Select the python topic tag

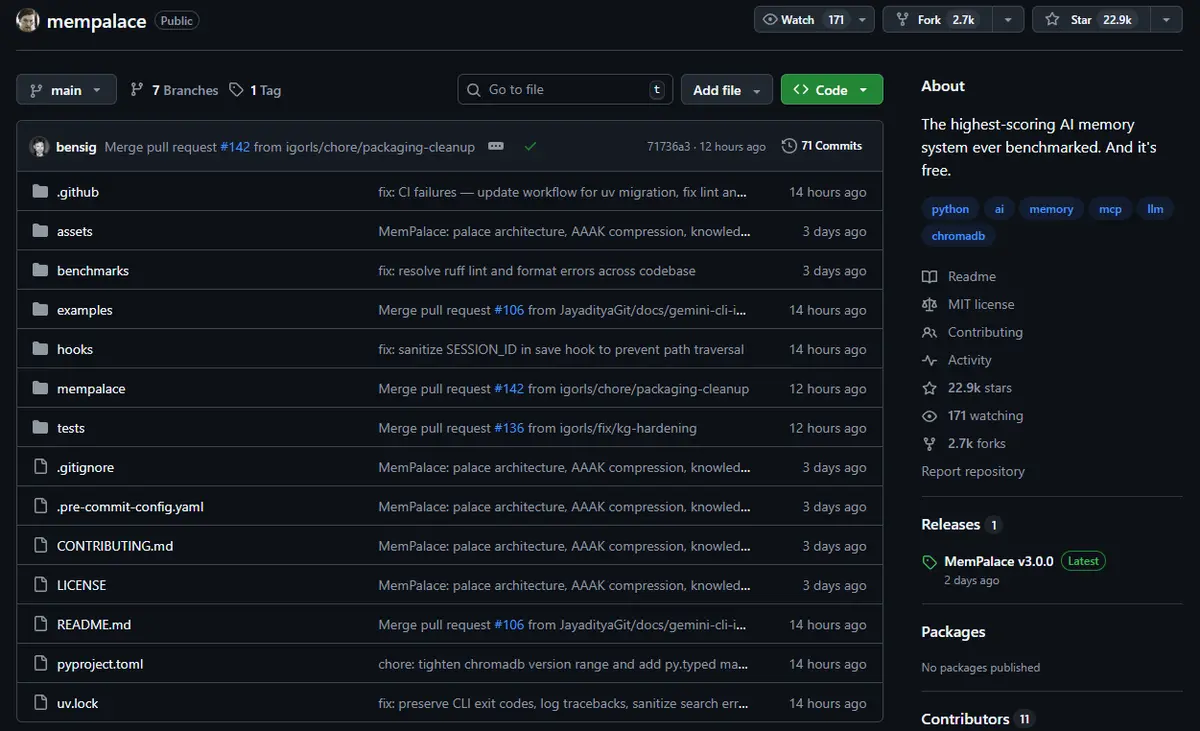tap(950, 209)
